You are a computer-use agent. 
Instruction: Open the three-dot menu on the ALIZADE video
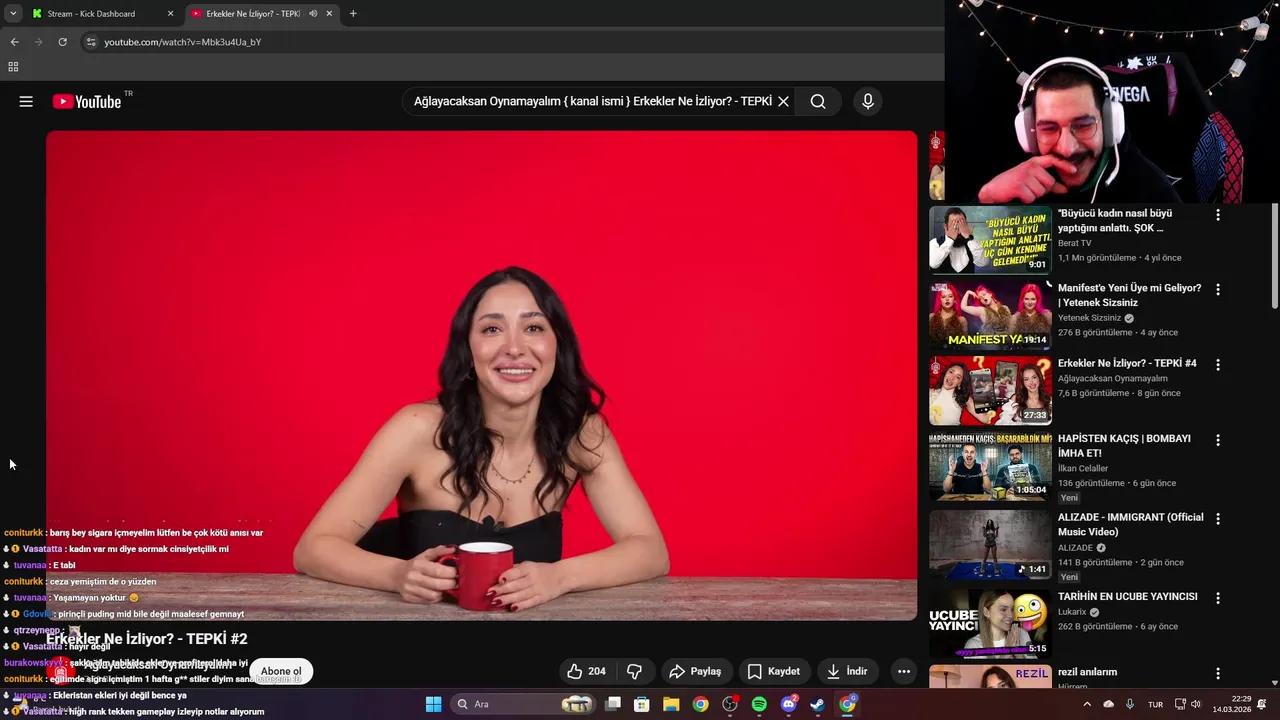click(1217, 519)
